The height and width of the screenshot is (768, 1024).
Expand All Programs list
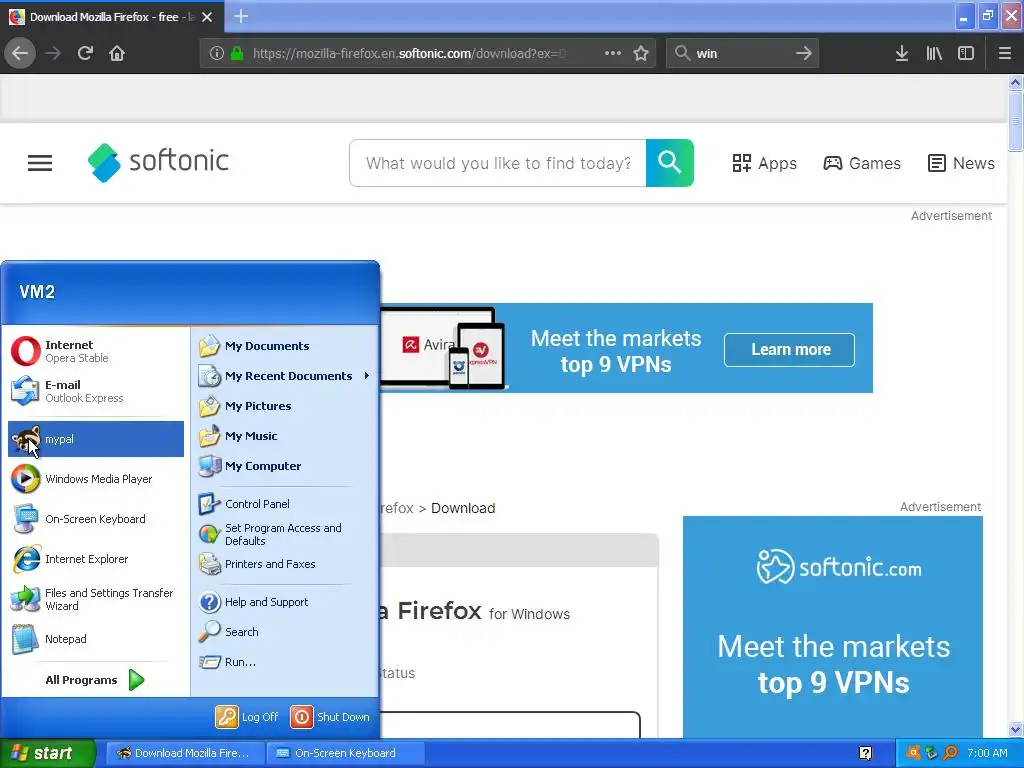95,680
